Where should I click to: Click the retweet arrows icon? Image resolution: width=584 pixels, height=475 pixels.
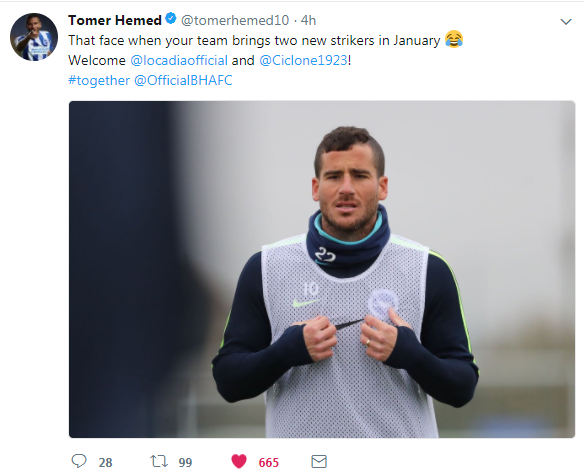pos(159,461)
